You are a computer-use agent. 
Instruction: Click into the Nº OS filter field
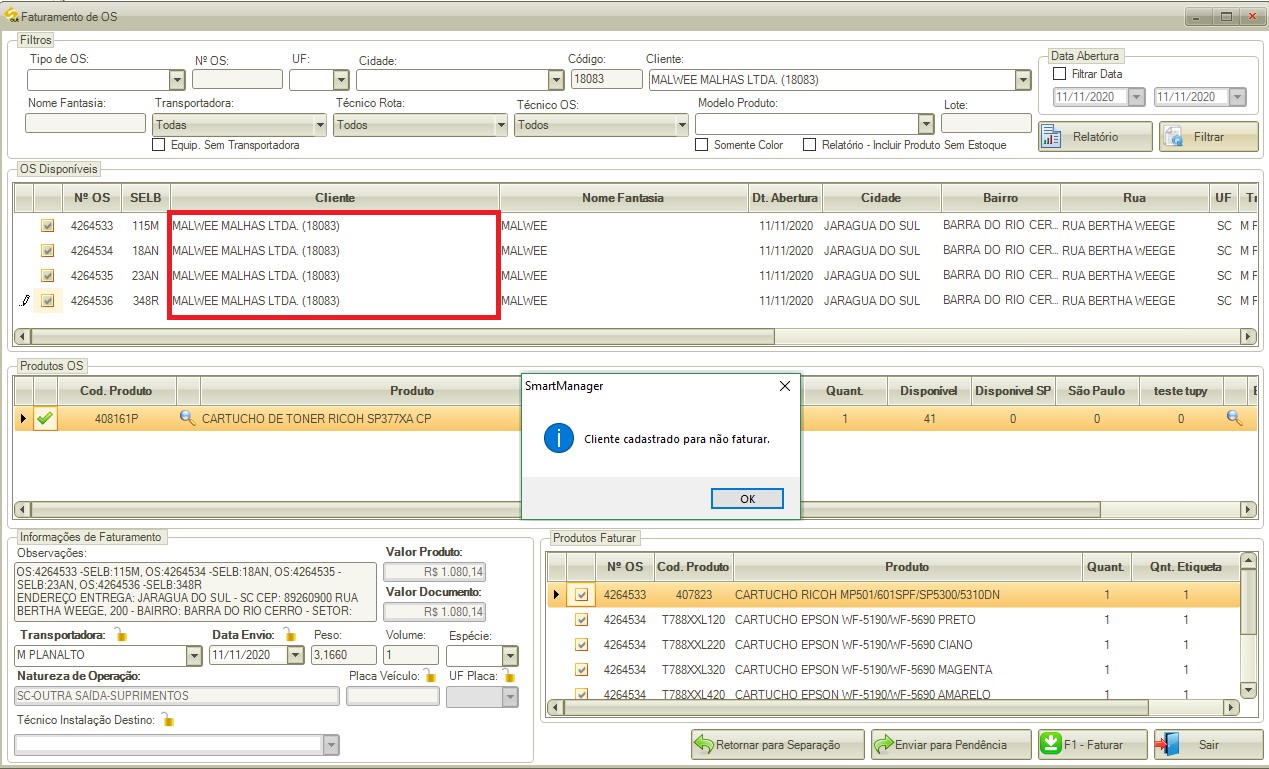coord(237,80)
